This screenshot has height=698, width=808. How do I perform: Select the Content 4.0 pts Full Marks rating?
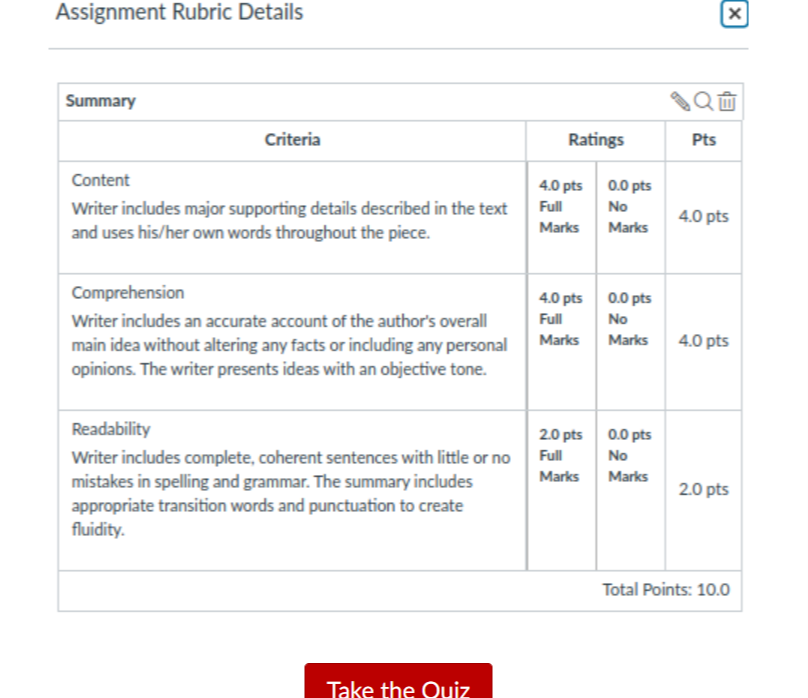561,217
